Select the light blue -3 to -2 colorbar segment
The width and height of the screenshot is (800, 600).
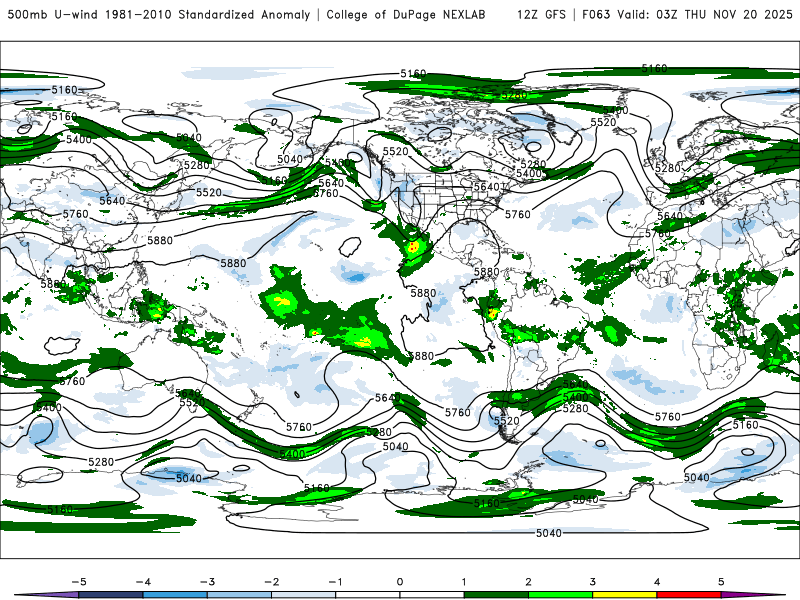point(239,595)
